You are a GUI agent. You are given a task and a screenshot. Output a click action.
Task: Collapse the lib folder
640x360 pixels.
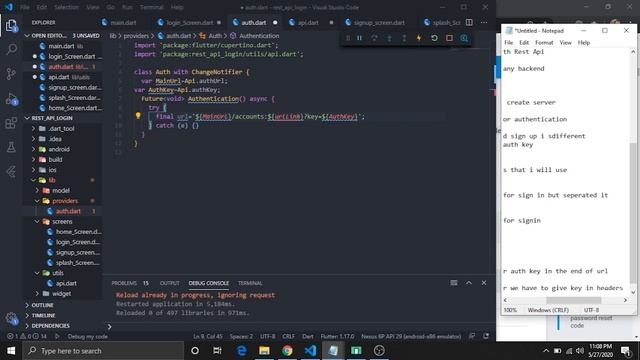(x=33, y=180)
